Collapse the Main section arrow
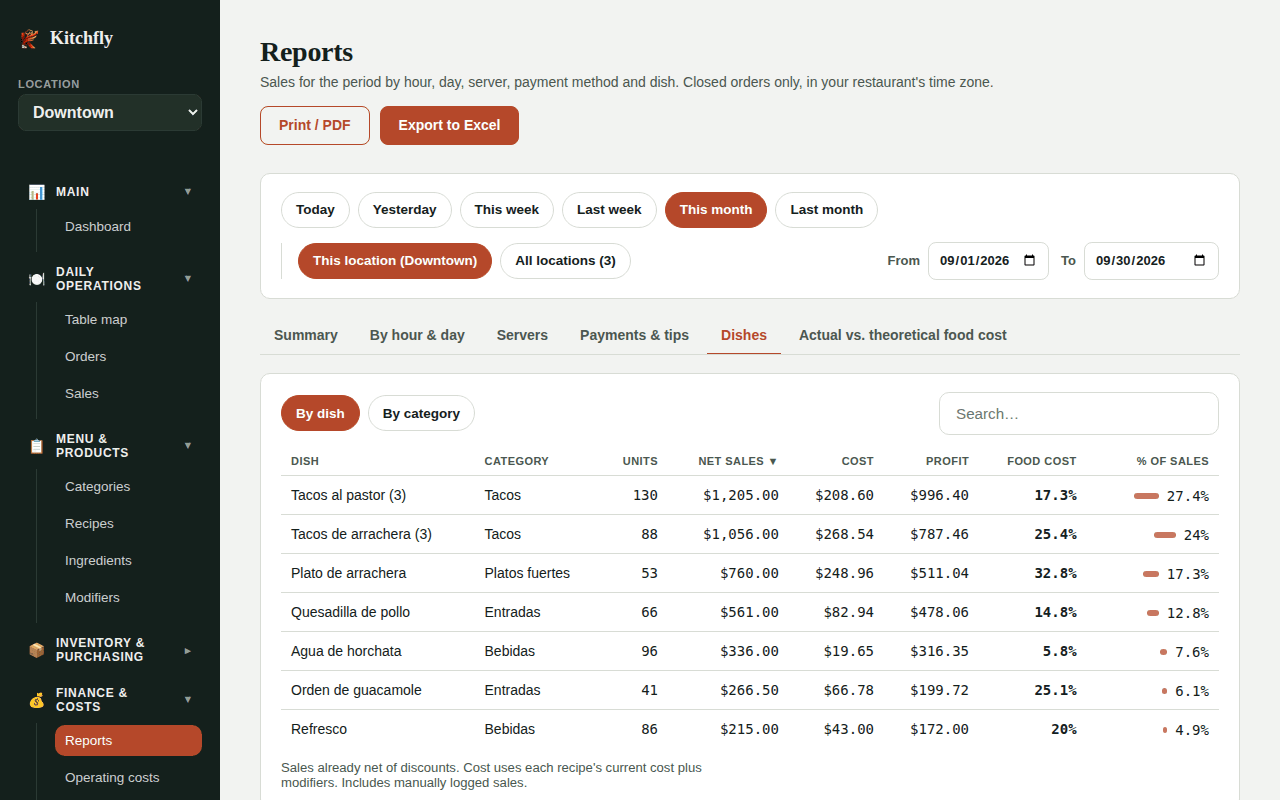The image size is (1280, 800). tap(188, 191)
